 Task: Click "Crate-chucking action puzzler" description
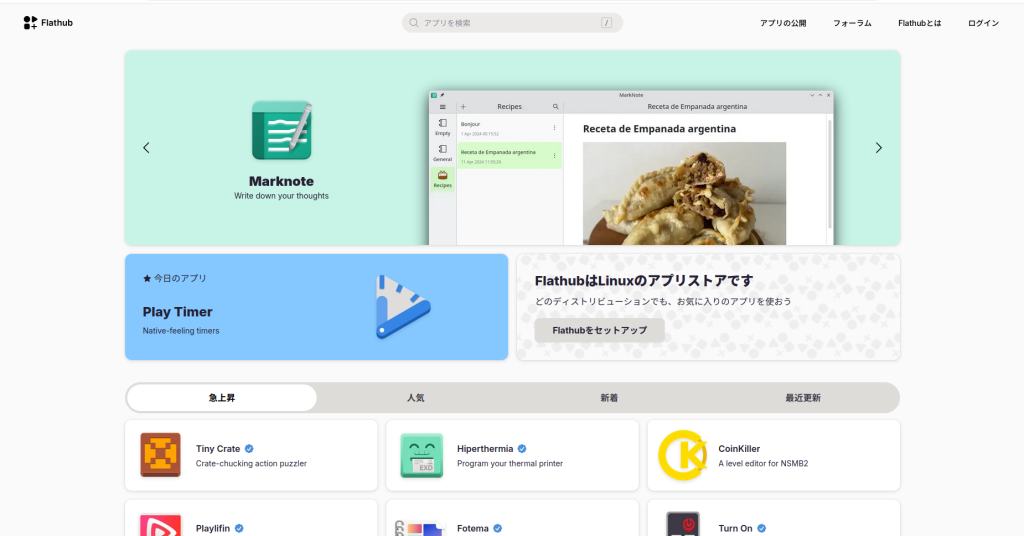[x=251, y=464]
